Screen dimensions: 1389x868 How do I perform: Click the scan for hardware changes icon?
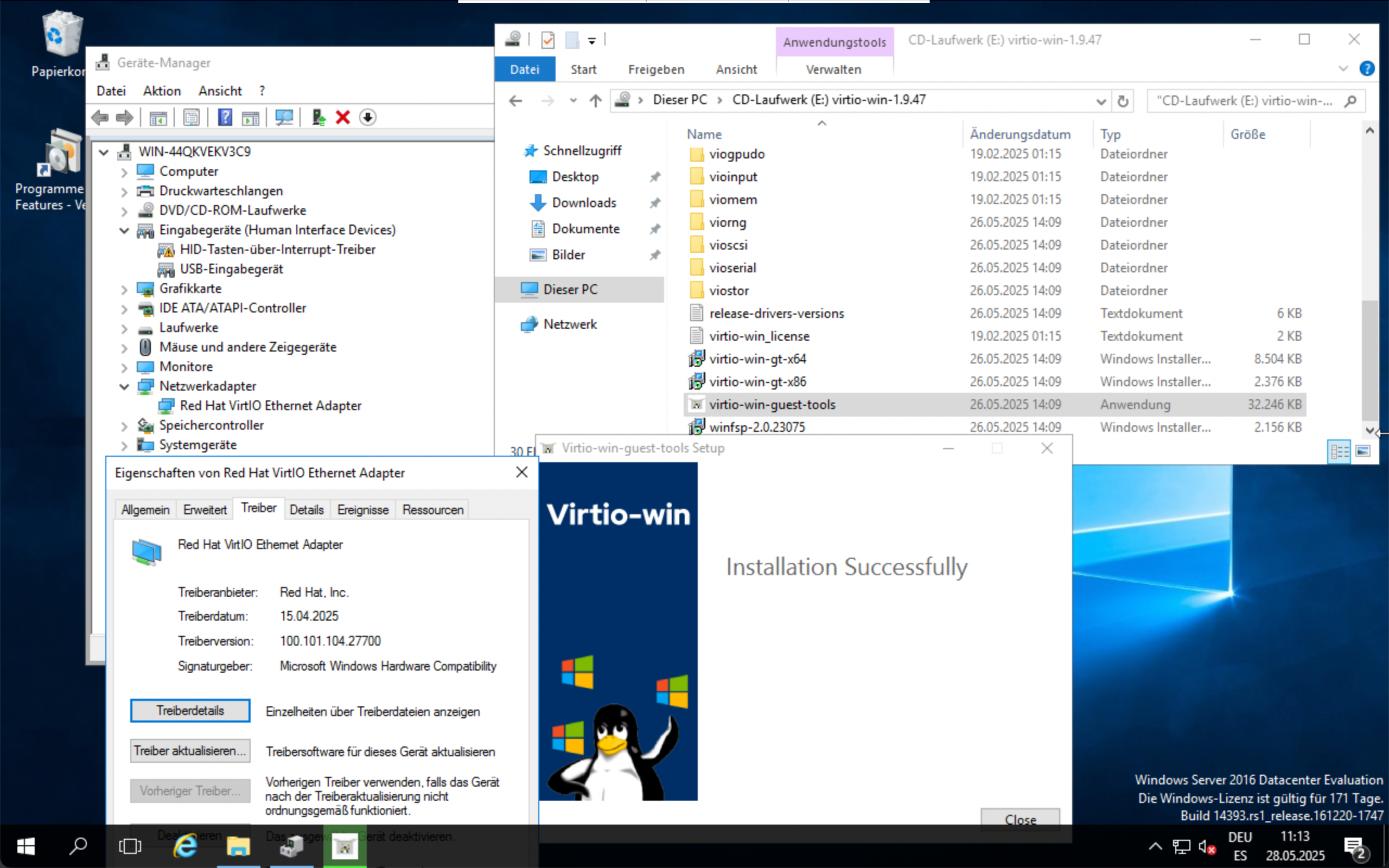click(x=284, y=117)
